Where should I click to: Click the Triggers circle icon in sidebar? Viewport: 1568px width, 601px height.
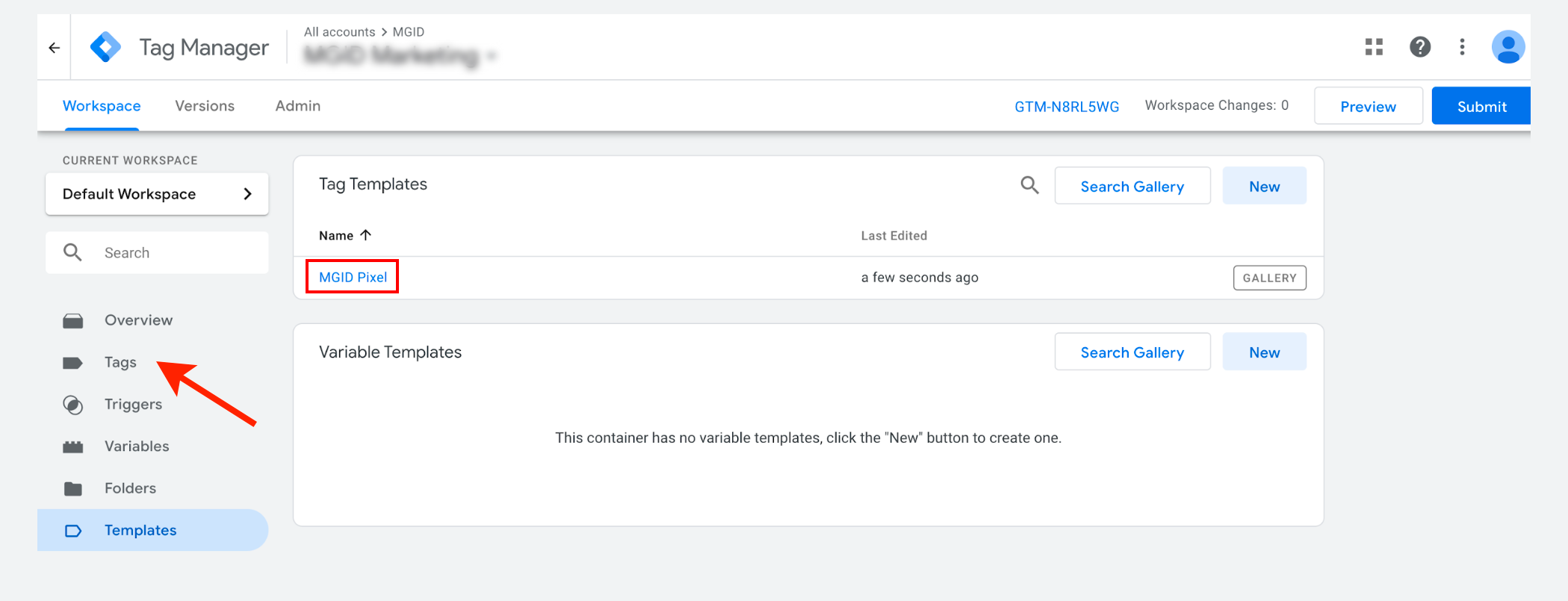coord(72,405)
